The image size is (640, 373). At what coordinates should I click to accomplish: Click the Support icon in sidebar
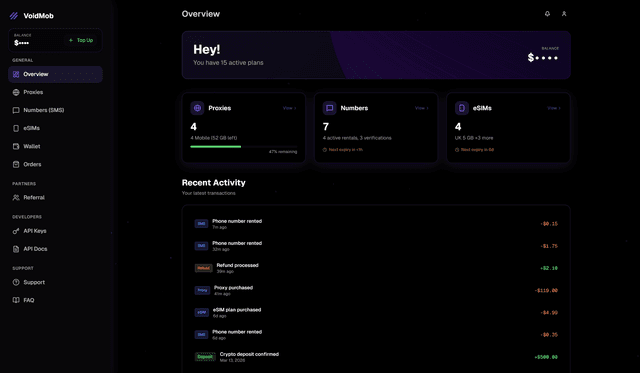[x=16, y=282]
